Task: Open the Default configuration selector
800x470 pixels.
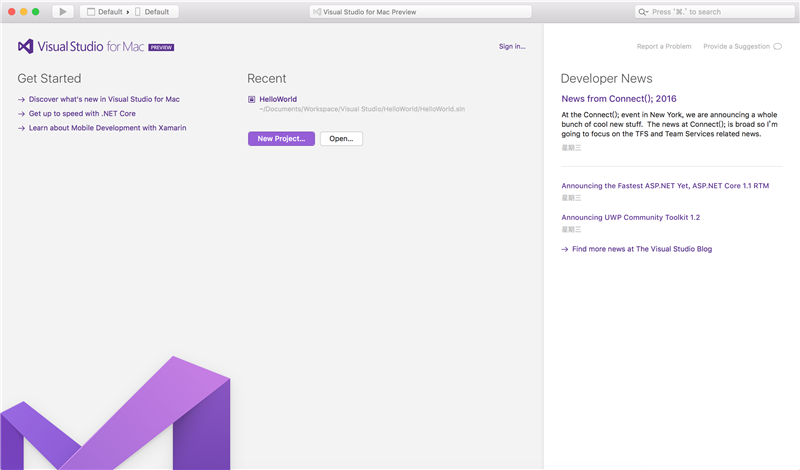Action: pyautogui.click(x=105, y=12)
